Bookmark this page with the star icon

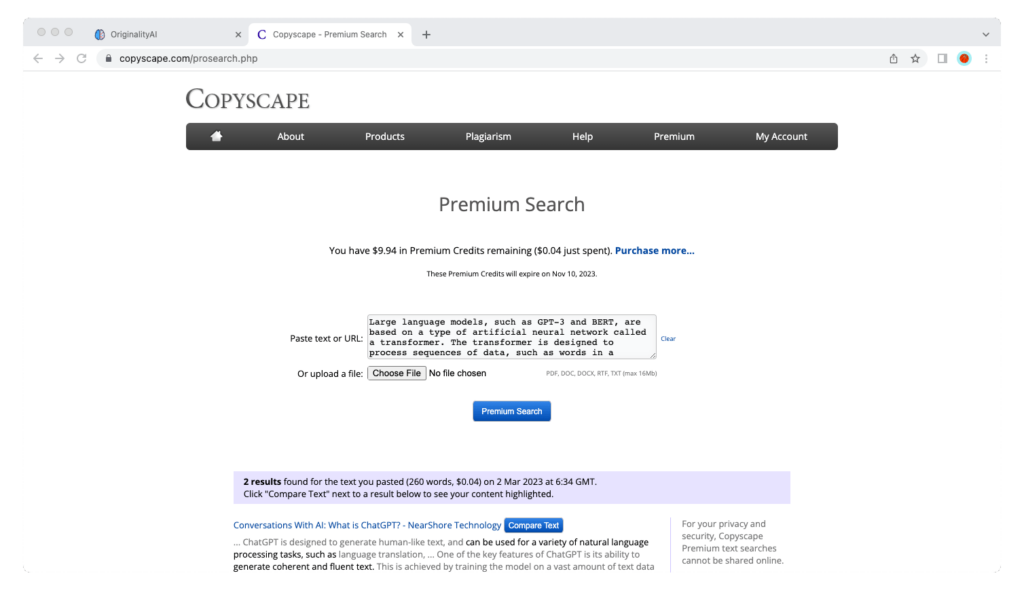tap(916, 58)
